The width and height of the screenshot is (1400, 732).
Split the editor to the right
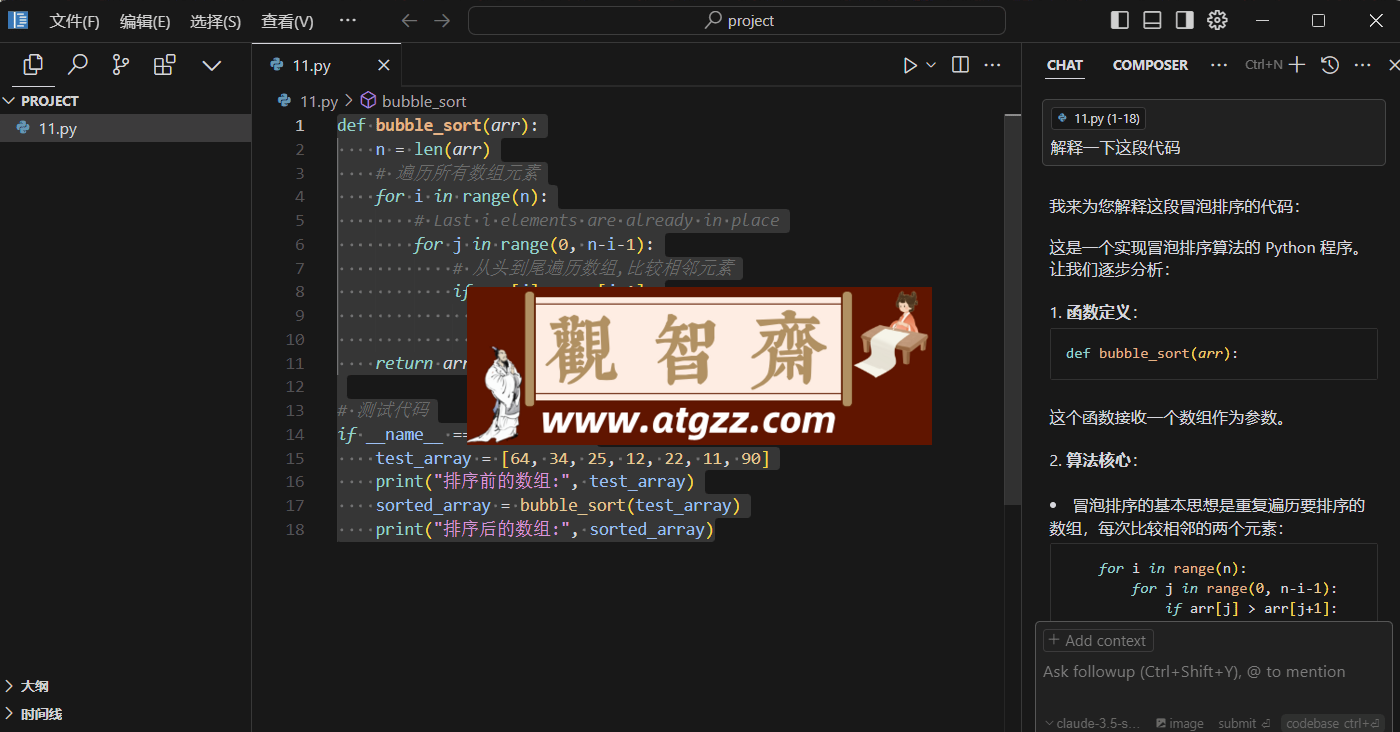tap(960, 65)
